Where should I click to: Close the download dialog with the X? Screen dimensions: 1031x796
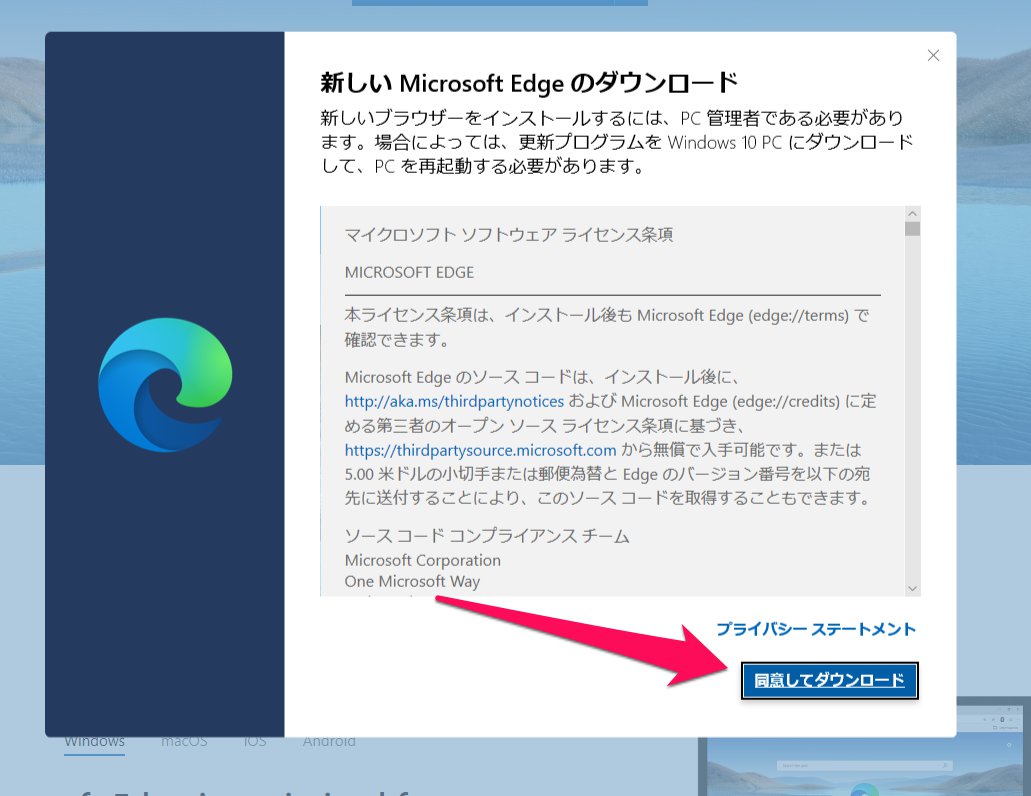[x=933, y=55]
